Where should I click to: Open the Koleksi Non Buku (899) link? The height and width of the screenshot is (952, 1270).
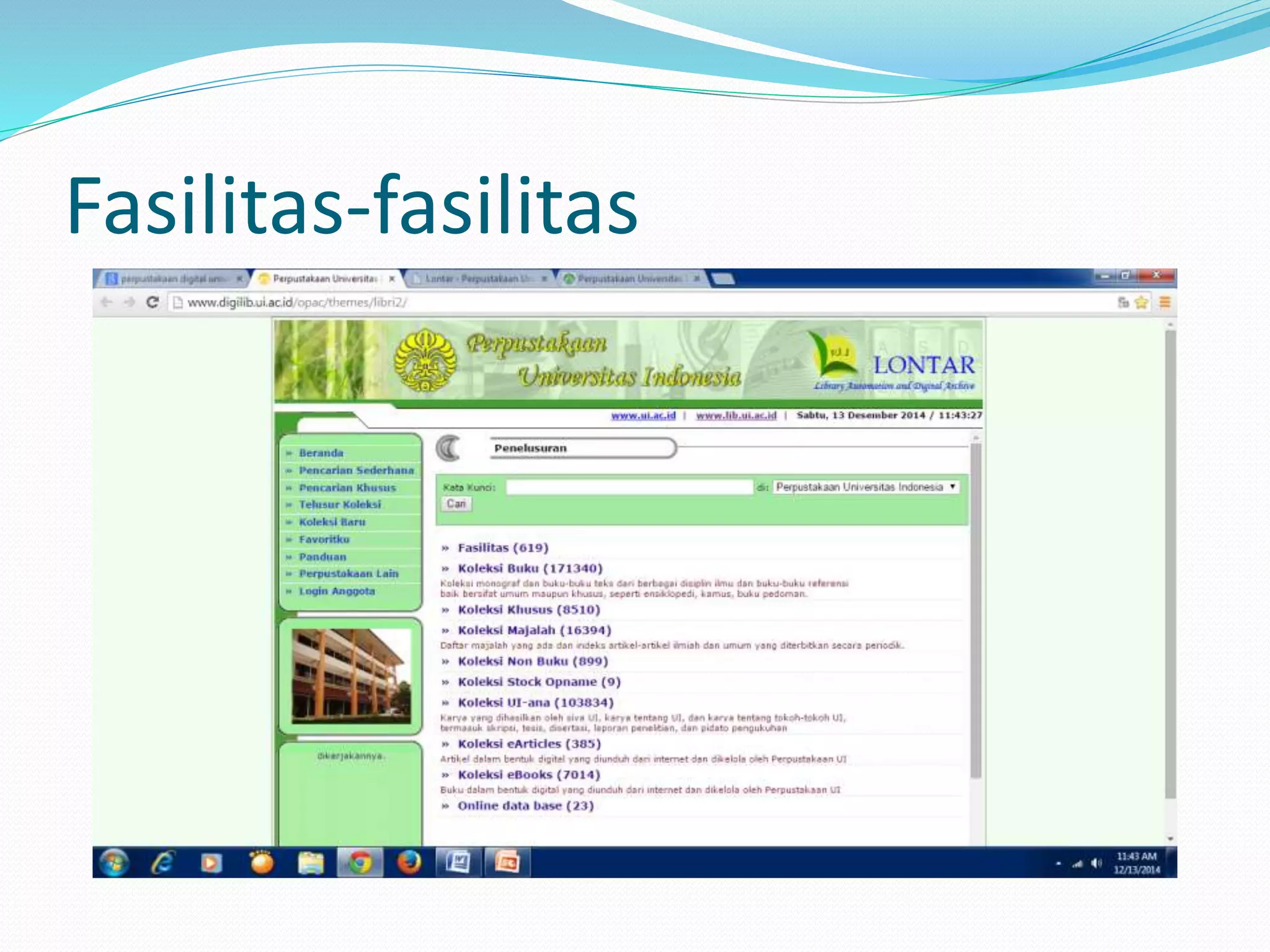(533, 661)
